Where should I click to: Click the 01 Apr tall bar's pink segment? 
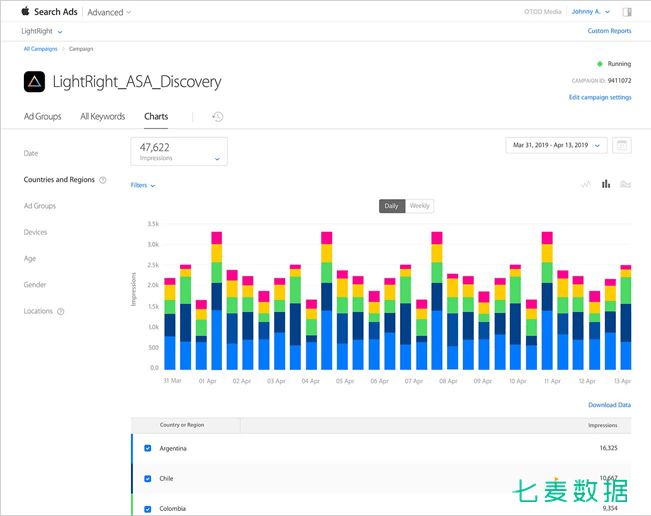[217, 238]
